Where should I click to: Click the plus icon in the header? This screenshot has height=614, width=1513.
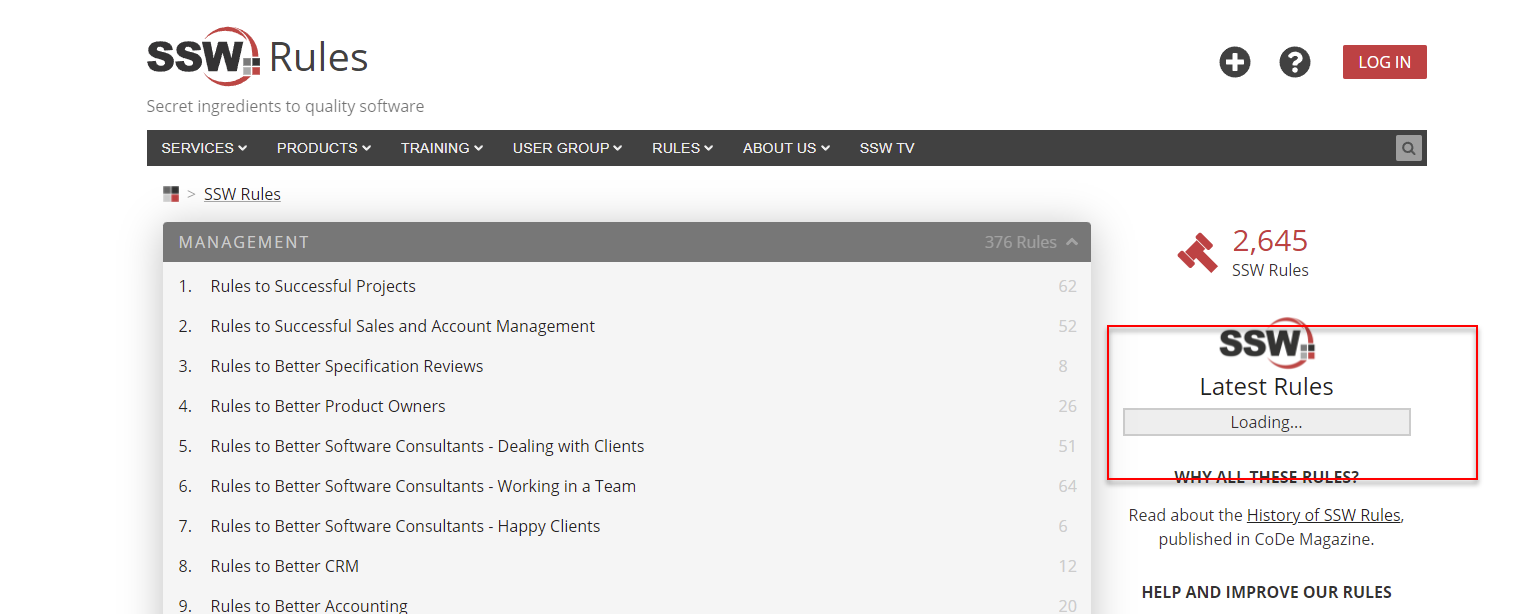tap(1234, 61)
